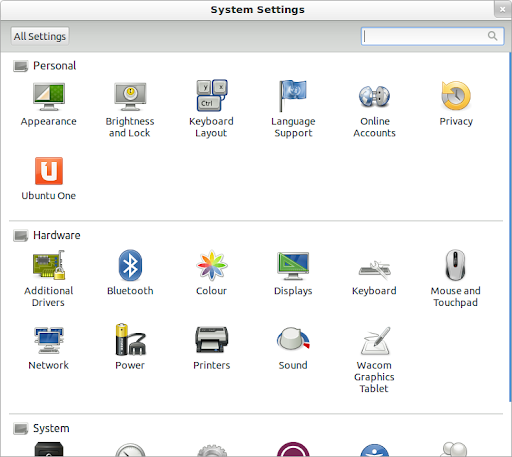
Task: Open Additional Drivers
Action: (x=49, y=279)
